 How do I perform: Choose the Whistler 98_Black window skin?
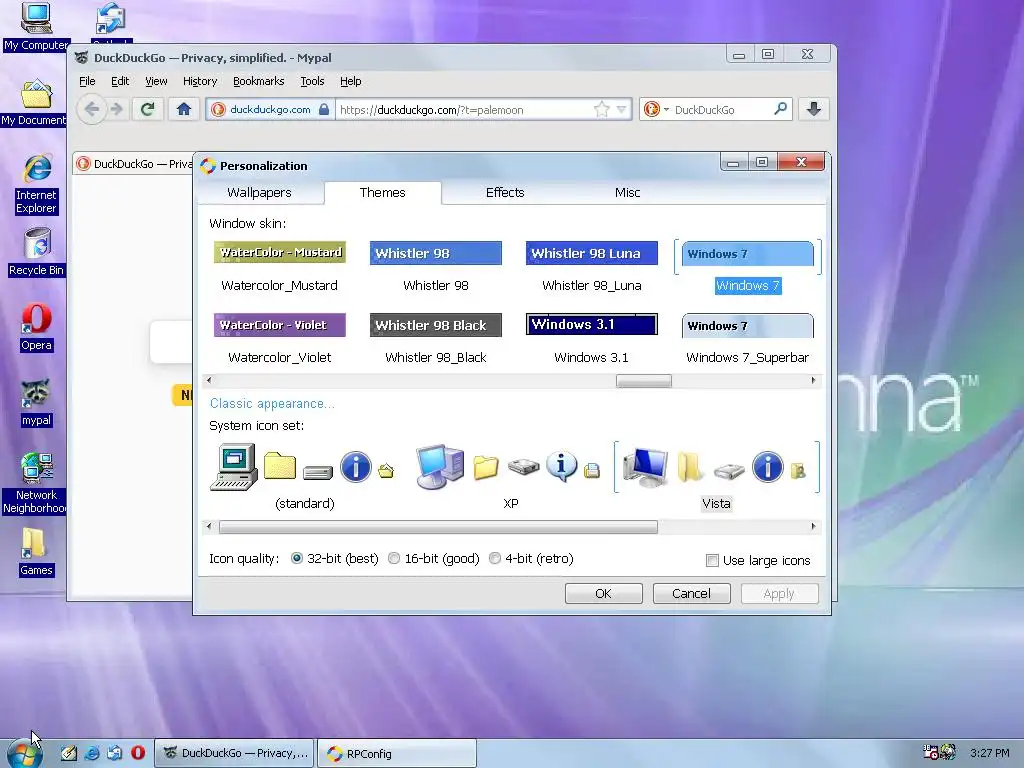pyautogui.click(x=436, y=338)
